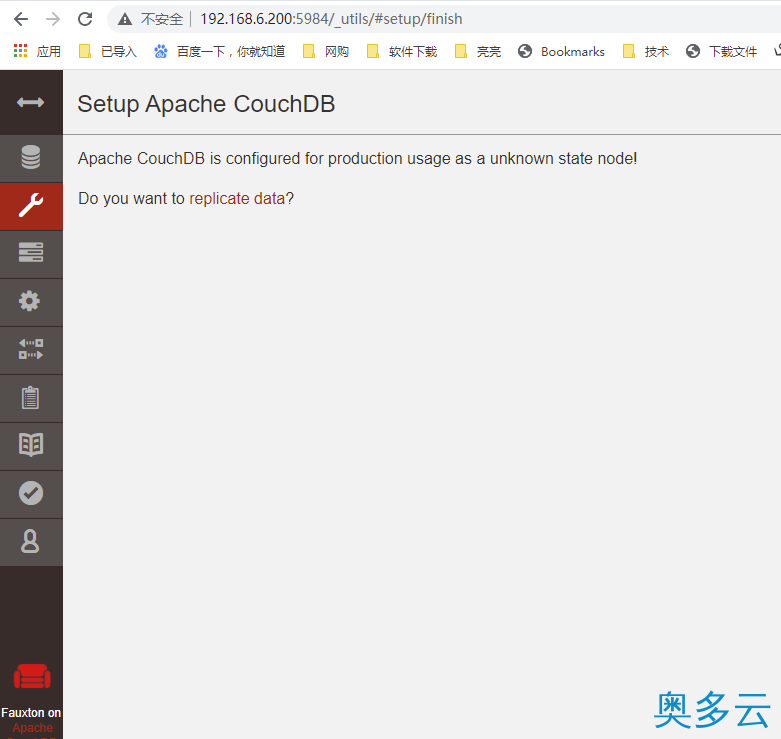Go back with the browser back arrow
This screenshot has height=739, width=781.
click(21, 19)
